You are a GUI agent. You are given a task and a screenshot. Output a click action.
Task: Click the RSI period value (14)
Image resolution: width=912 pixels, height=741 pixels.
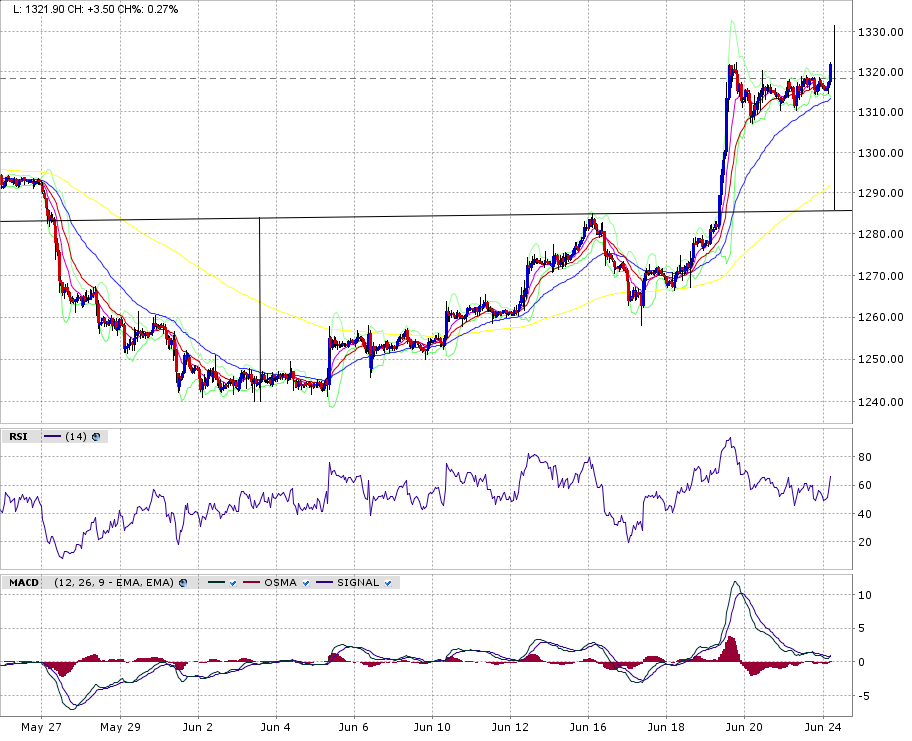click(x=76, y=437)
